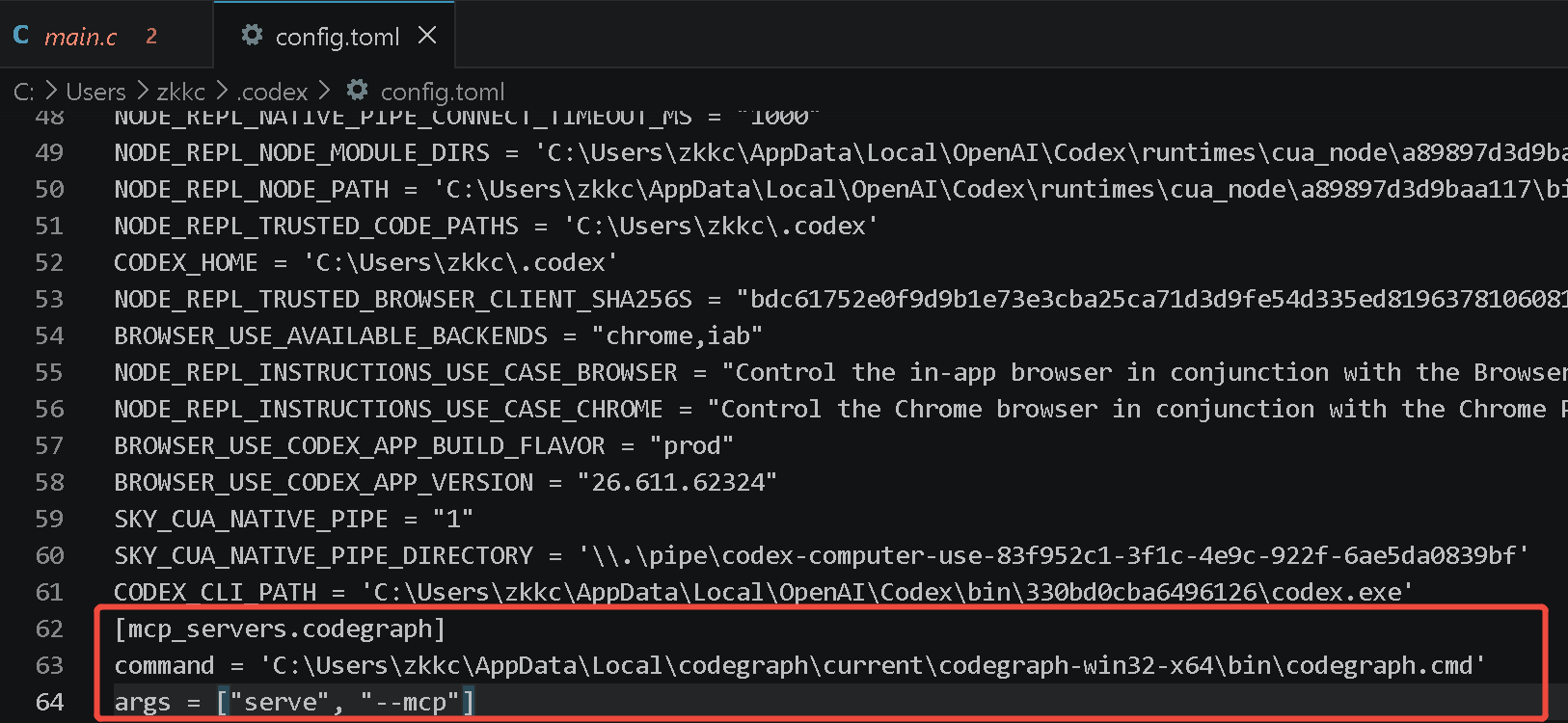Click BROWSER_USE_AVAILABLE_BACKENDS key
The image size is (1568, 723).
331,335
